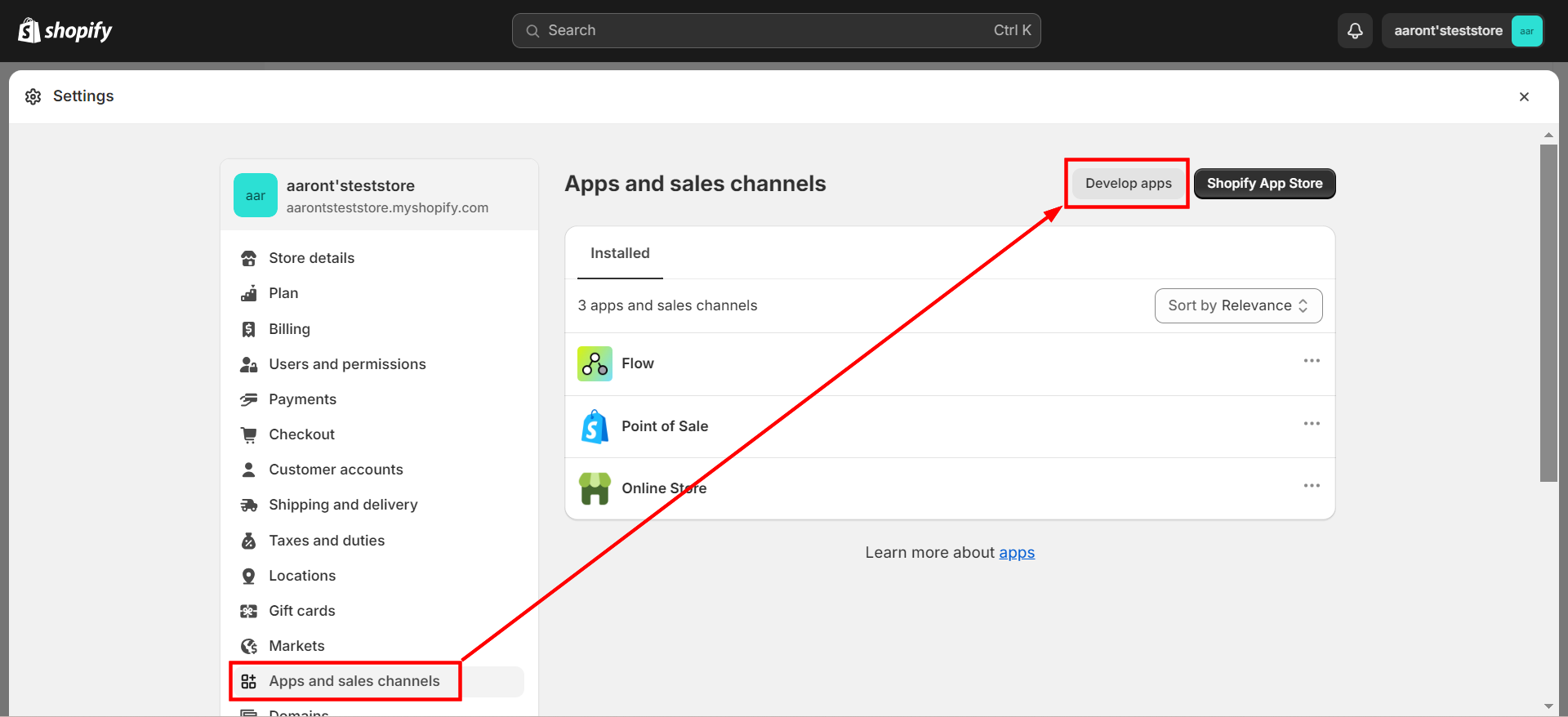Click the Search input field

pos(776,31)
